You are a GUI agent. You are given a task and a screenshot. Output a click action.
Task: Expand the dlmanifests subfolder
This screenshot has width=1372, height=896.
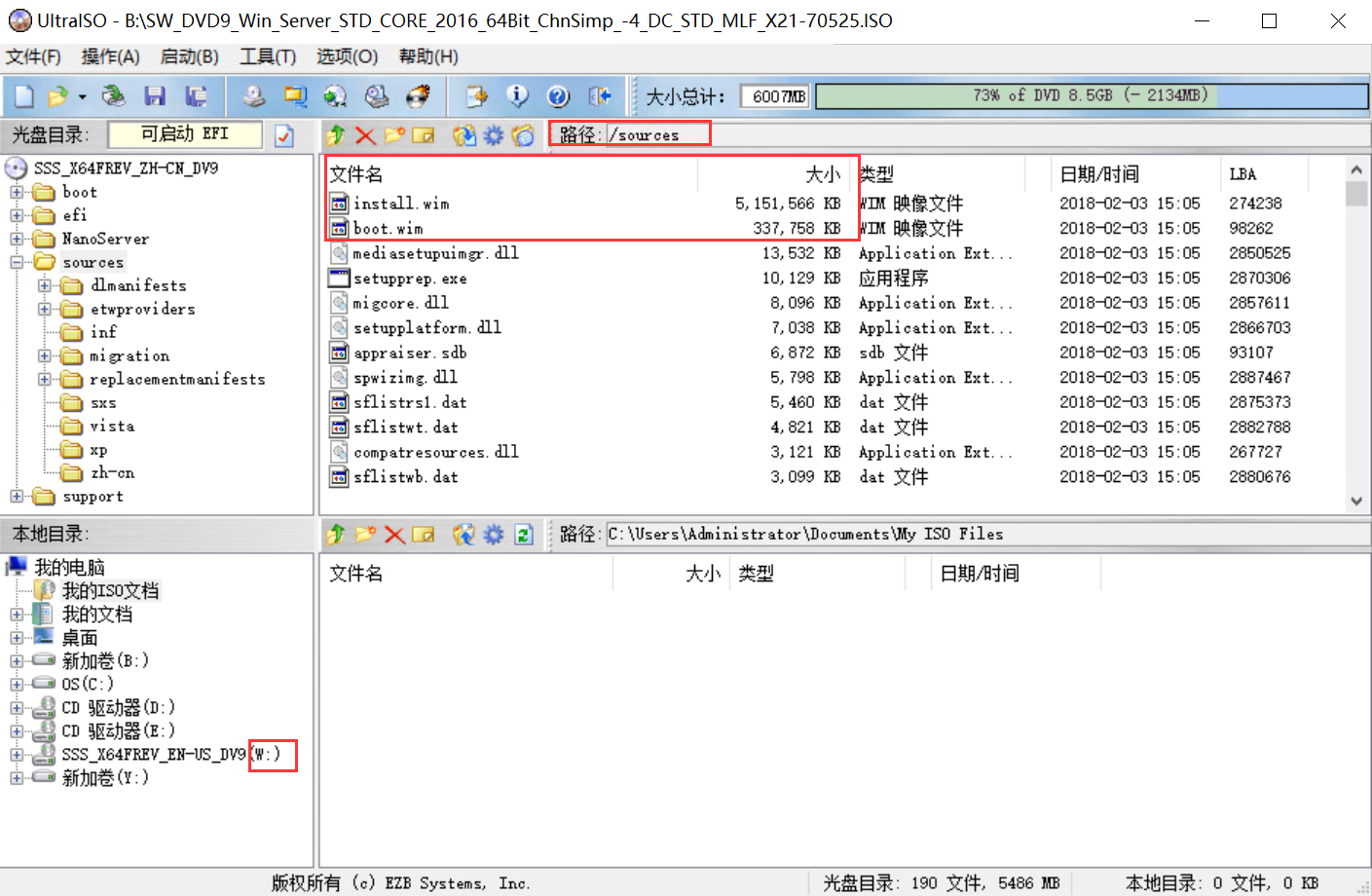(x=45, y=285)
